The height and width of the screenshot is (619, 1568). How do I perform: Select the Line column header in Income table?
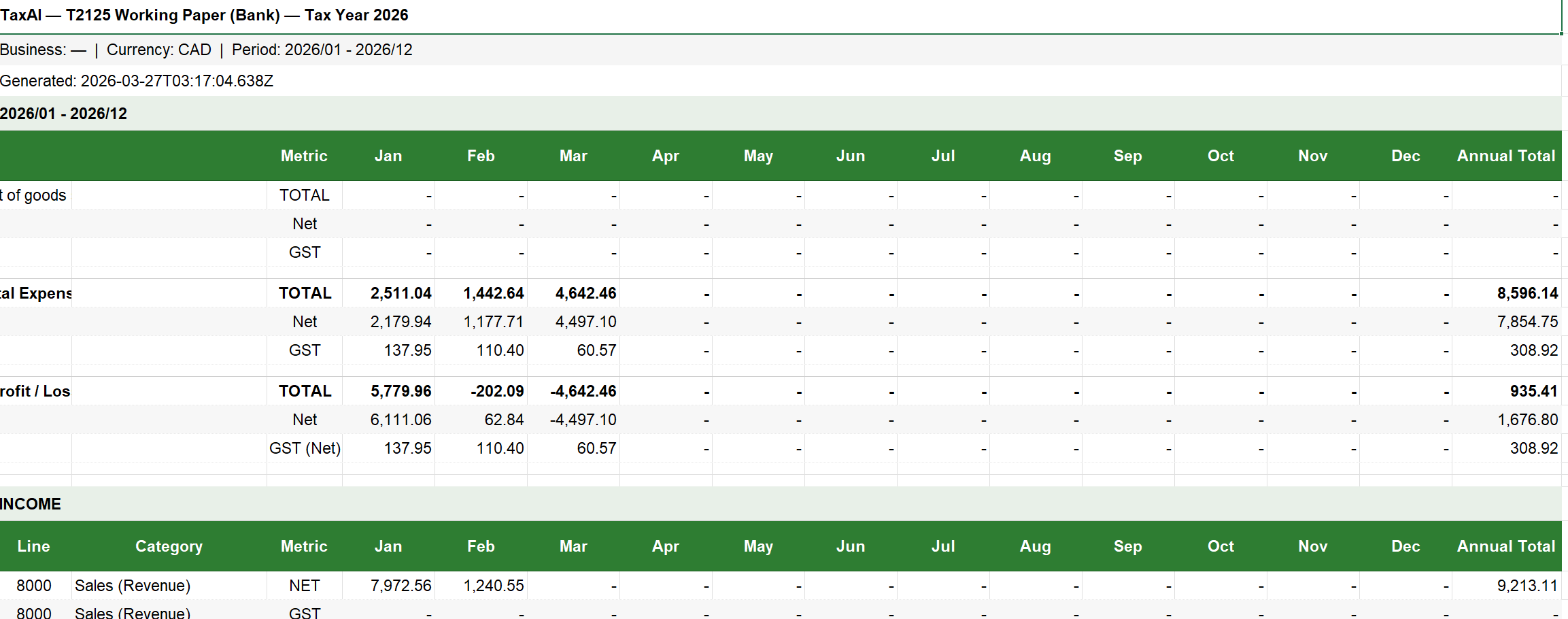33,546
